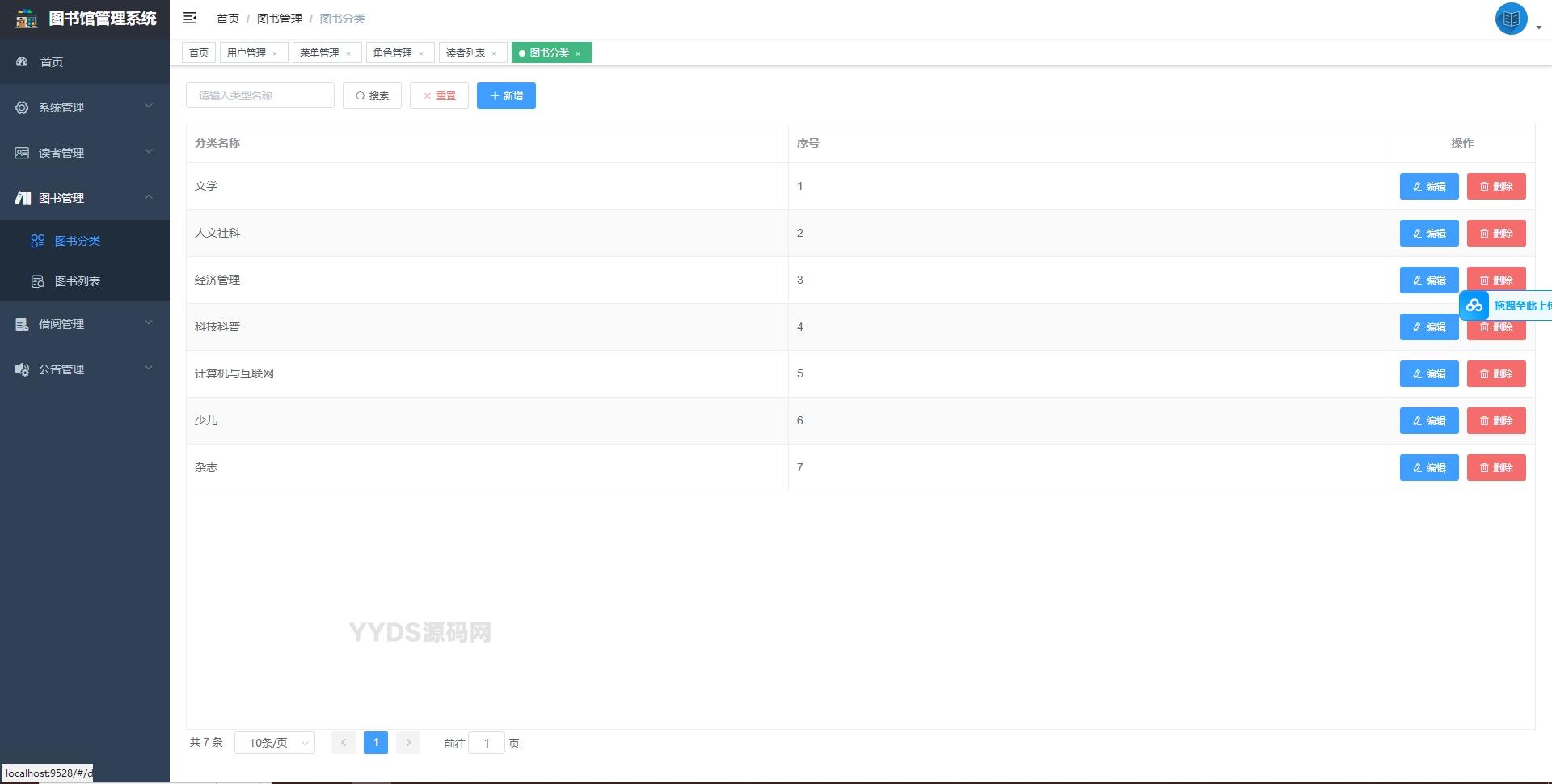The image size is (1552, 784).
Task: Close the 读者列表 tab
Action: [494, 53]
